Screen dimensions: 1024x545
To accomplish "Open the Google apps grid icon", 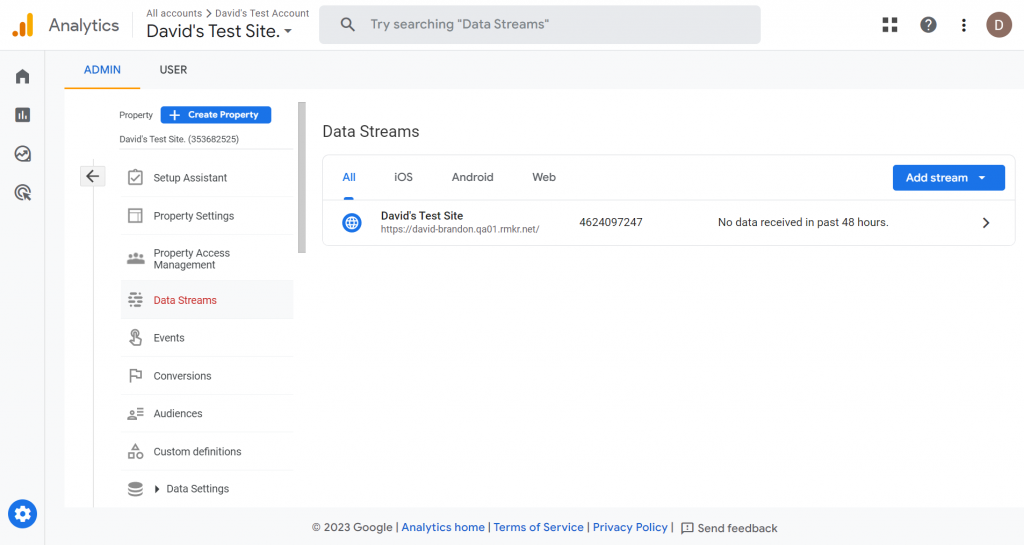I will (889, 25).
